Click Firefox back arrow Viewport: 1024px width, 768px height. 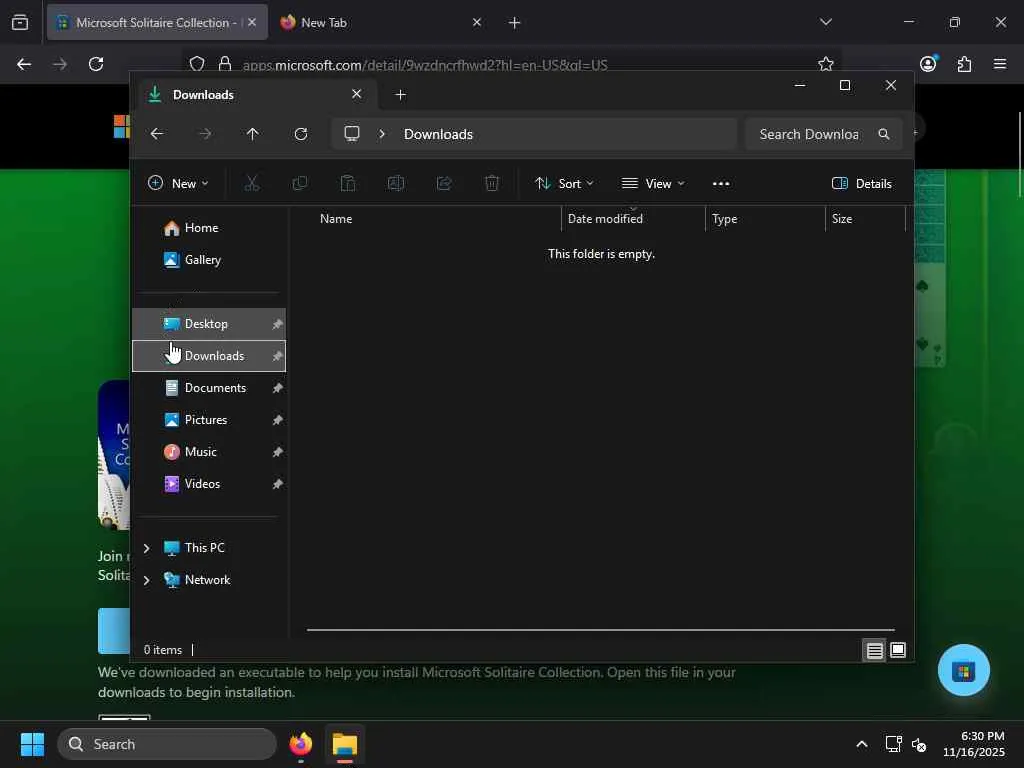point(24,64)
